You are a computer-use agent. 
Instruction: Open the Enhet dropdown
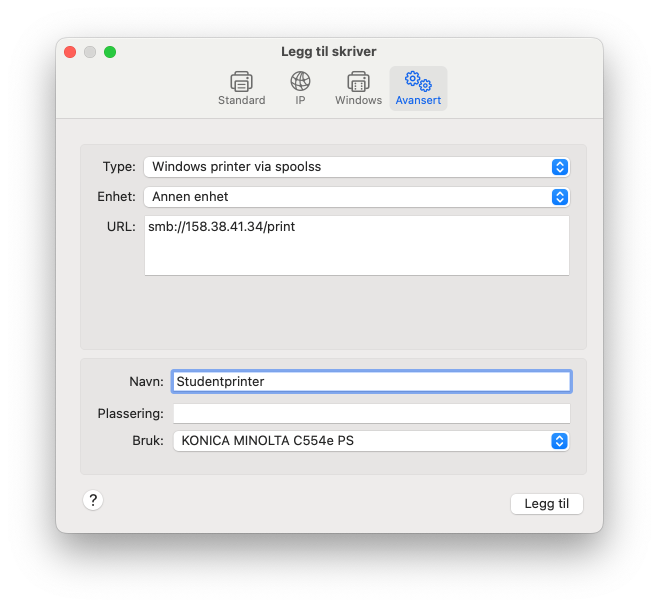[x=357, y=197]
